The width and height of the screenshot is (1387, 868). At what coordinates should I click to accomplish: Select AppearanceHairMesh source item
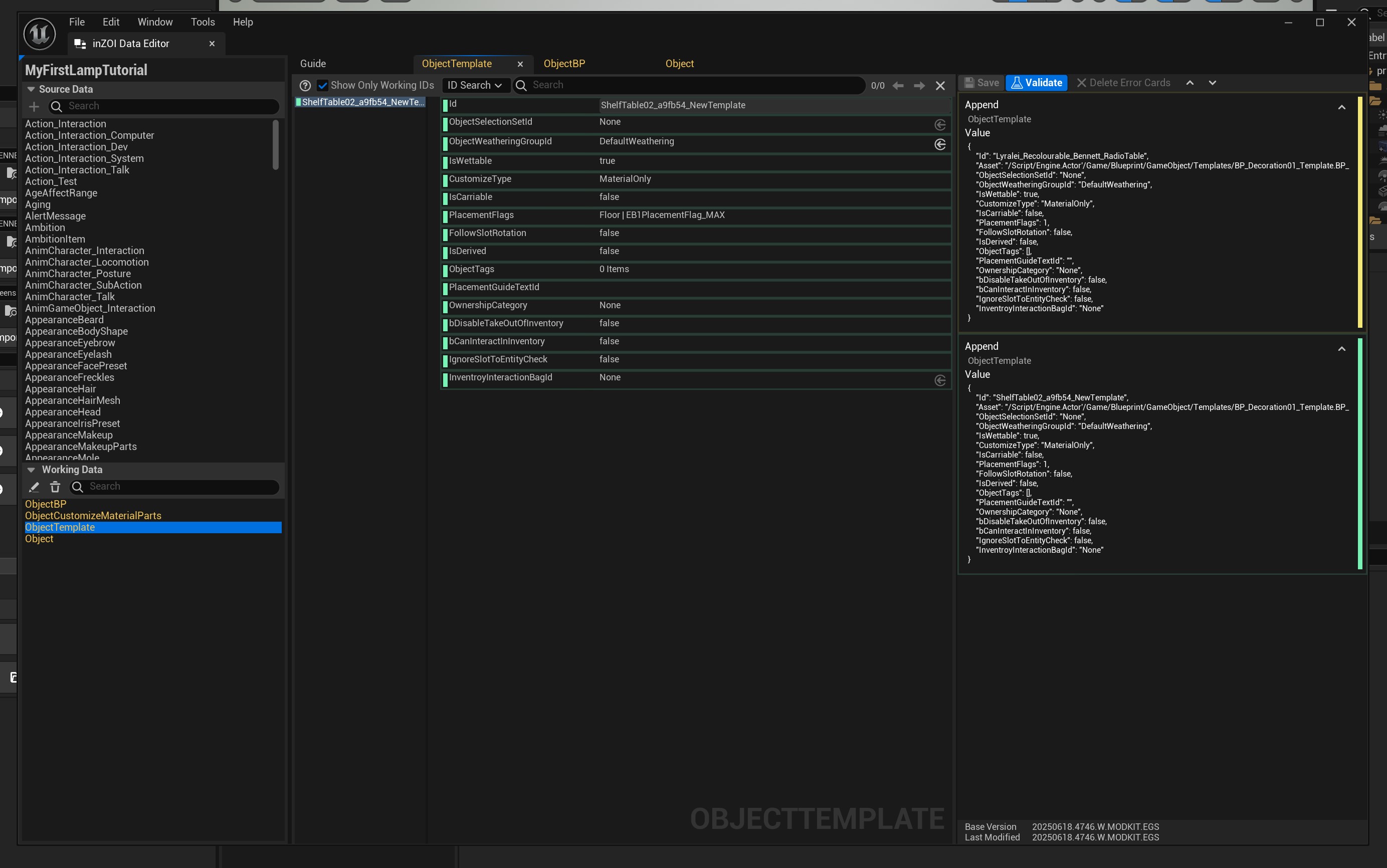(72, 401)
